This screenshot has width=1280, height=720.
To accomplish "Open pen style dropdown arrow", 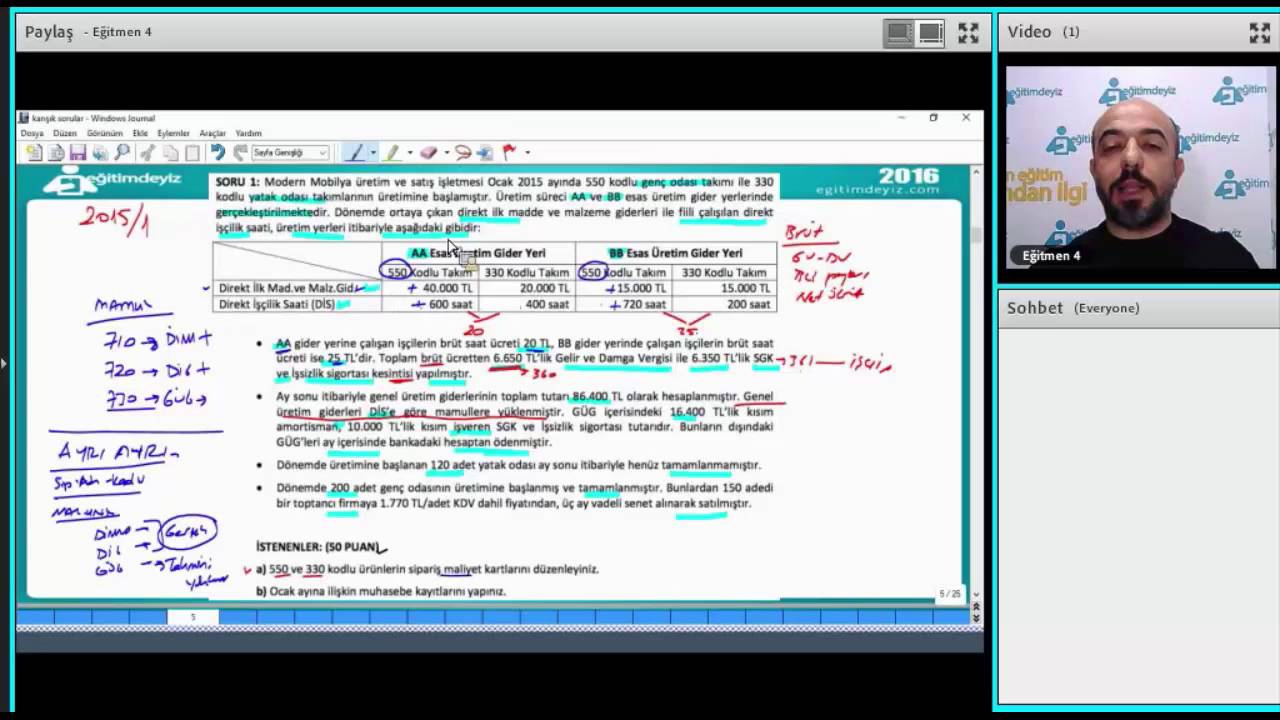I will 372,153.
